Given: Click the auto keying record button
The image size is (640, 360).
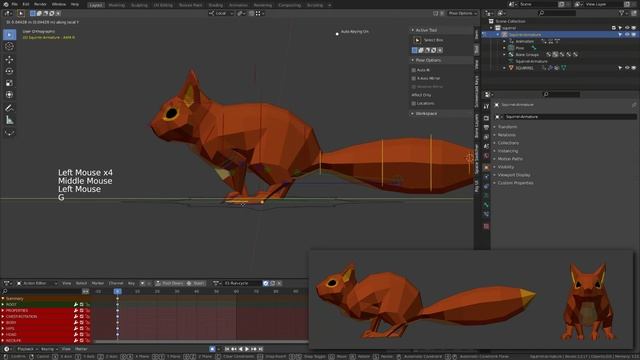Looking at the screenshot, I should tap(212, 349).
